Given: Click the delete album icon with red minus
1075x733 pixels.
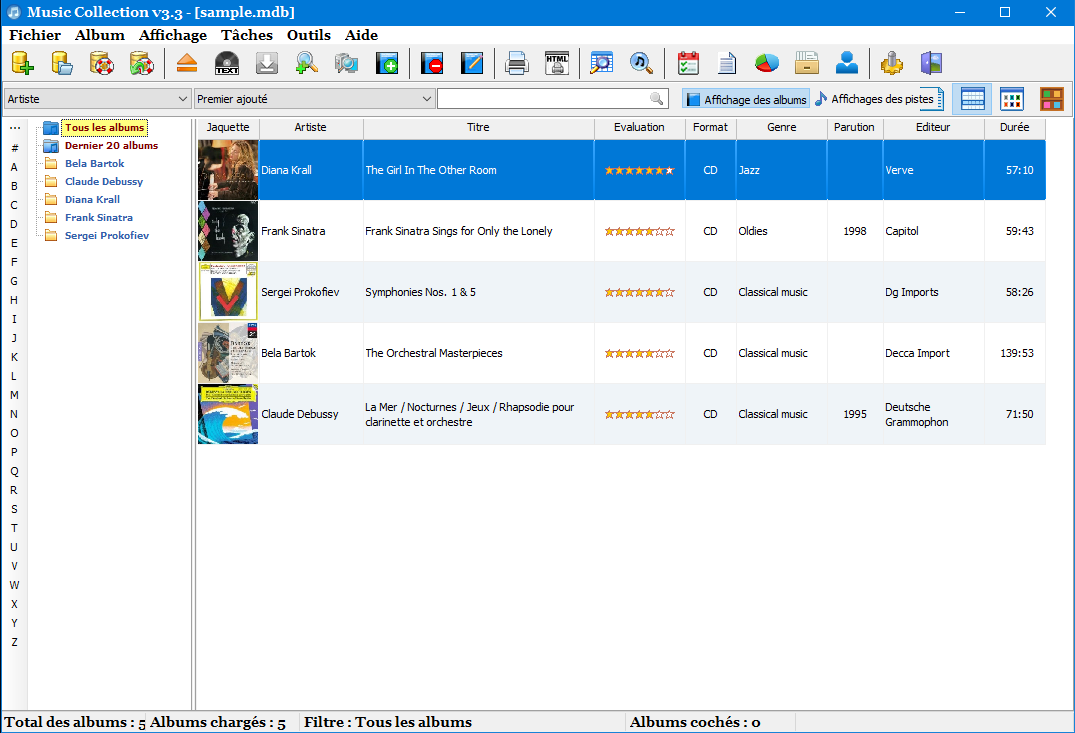Looking at the screenshot, I should point(432,63).
